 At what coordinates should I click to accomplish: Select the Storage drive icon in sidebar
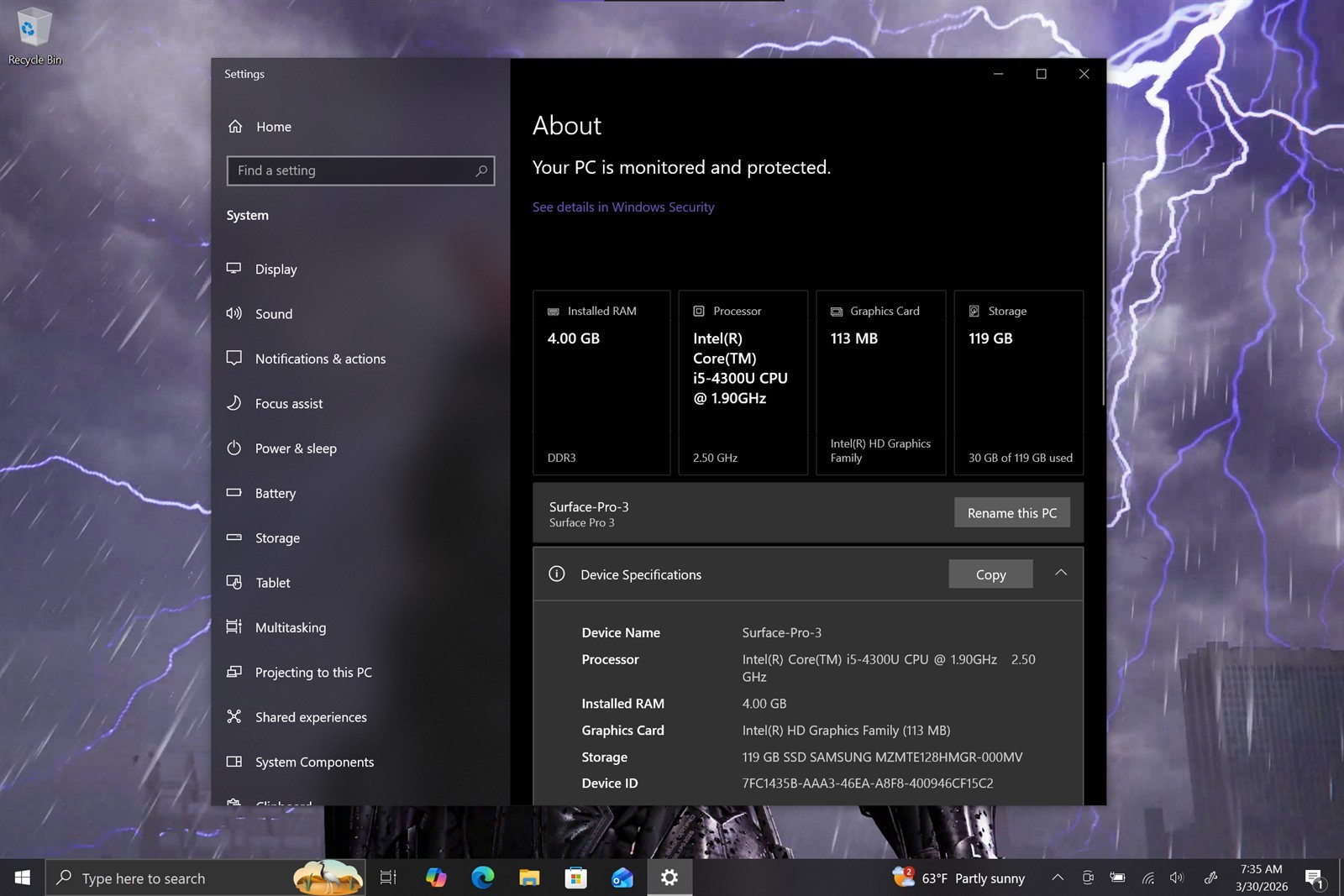[234, 537]
